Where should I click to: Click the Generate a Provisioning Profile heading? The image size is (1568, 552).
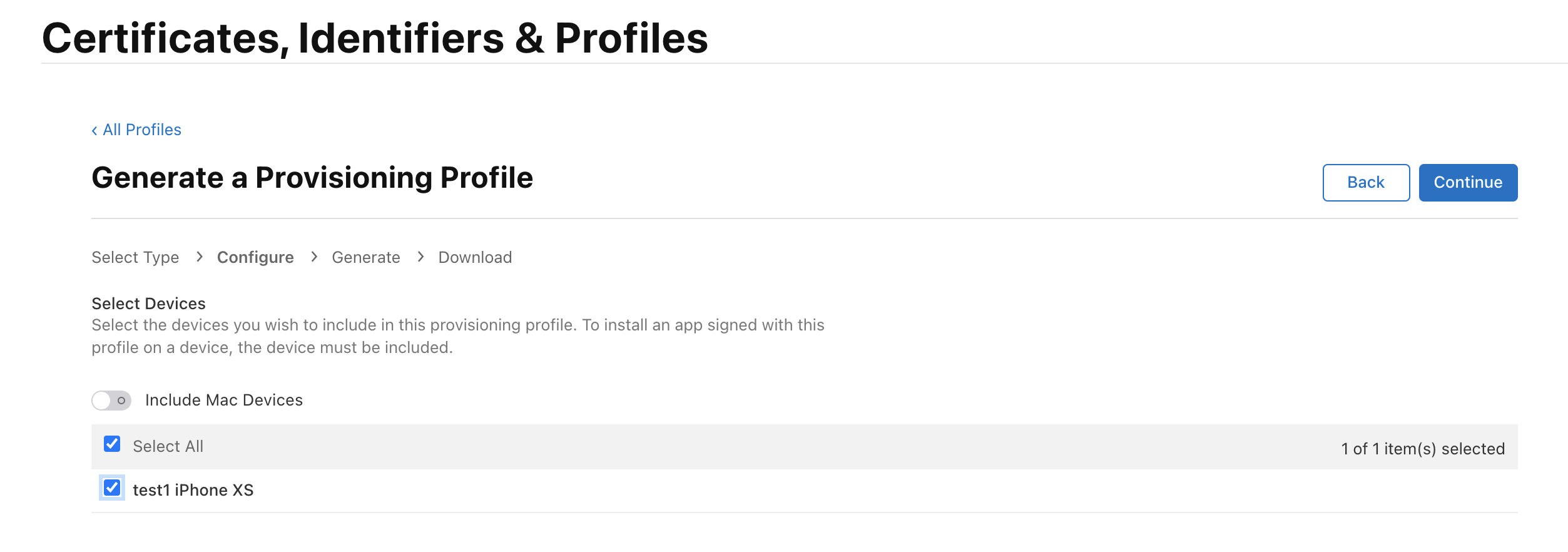312,178
